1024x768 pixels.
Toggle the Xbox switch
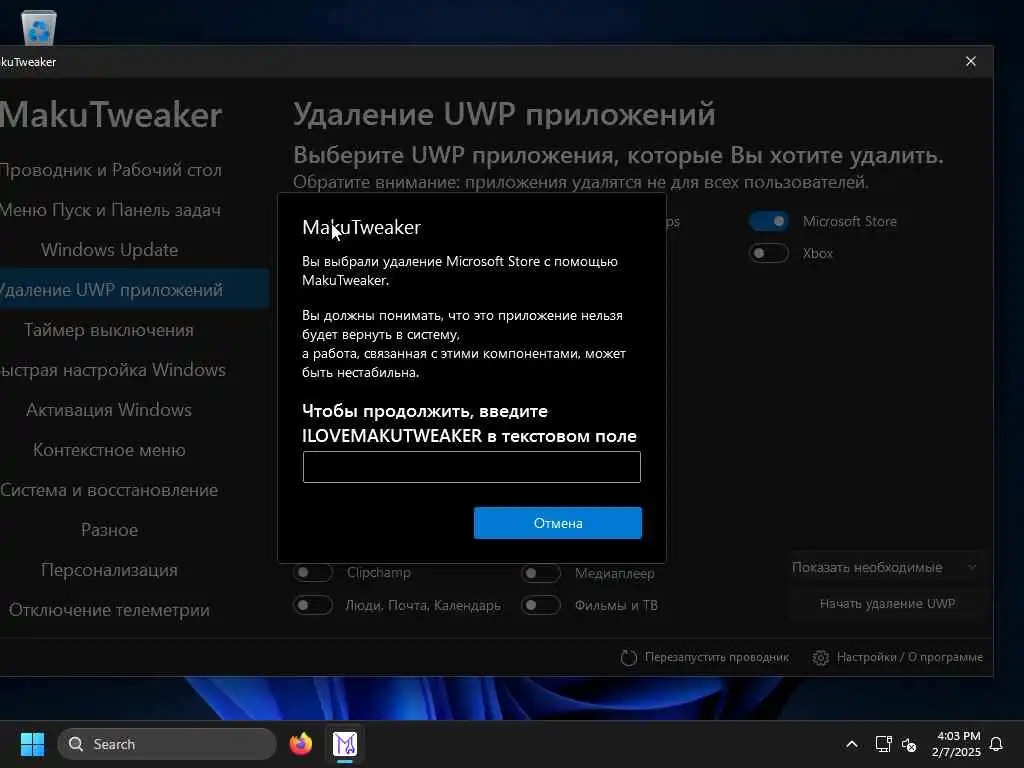point(769,253)
